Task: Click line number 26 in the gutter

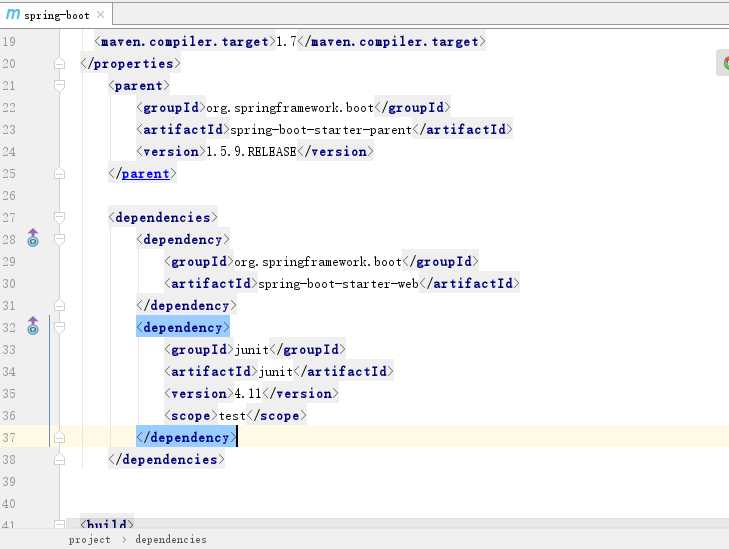Action: point(9,196)
